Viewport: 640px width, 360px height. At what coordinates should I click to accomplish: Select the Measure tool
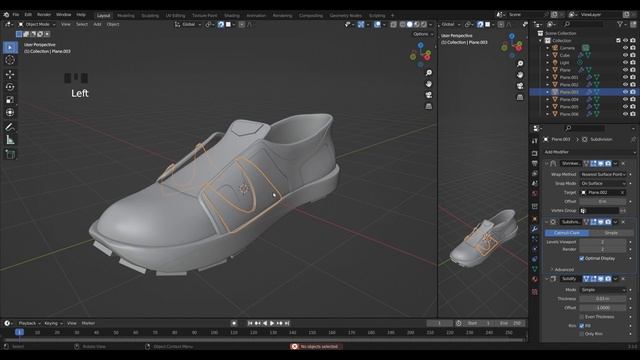(x=10, y=140)
